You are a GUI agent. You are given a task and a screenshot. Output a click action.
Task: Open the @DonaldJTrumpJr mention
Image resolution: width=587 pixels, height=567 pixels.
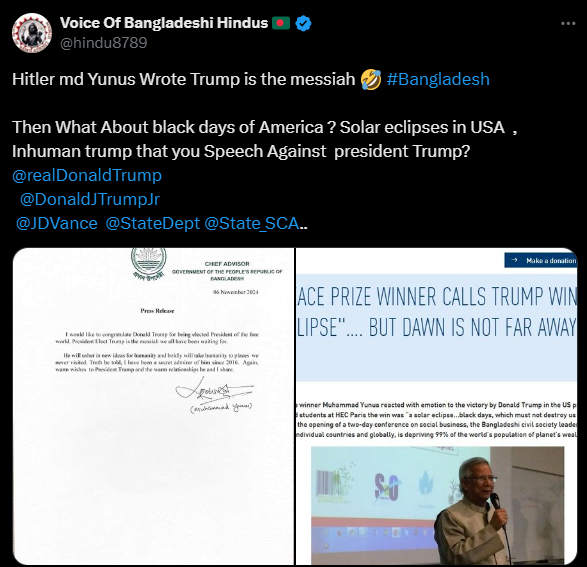90,199
